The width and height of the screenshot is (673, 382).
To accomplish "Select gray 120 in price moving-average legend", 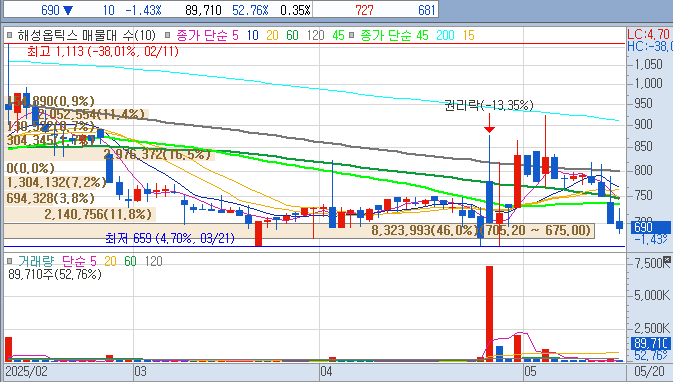I will 315,36.
